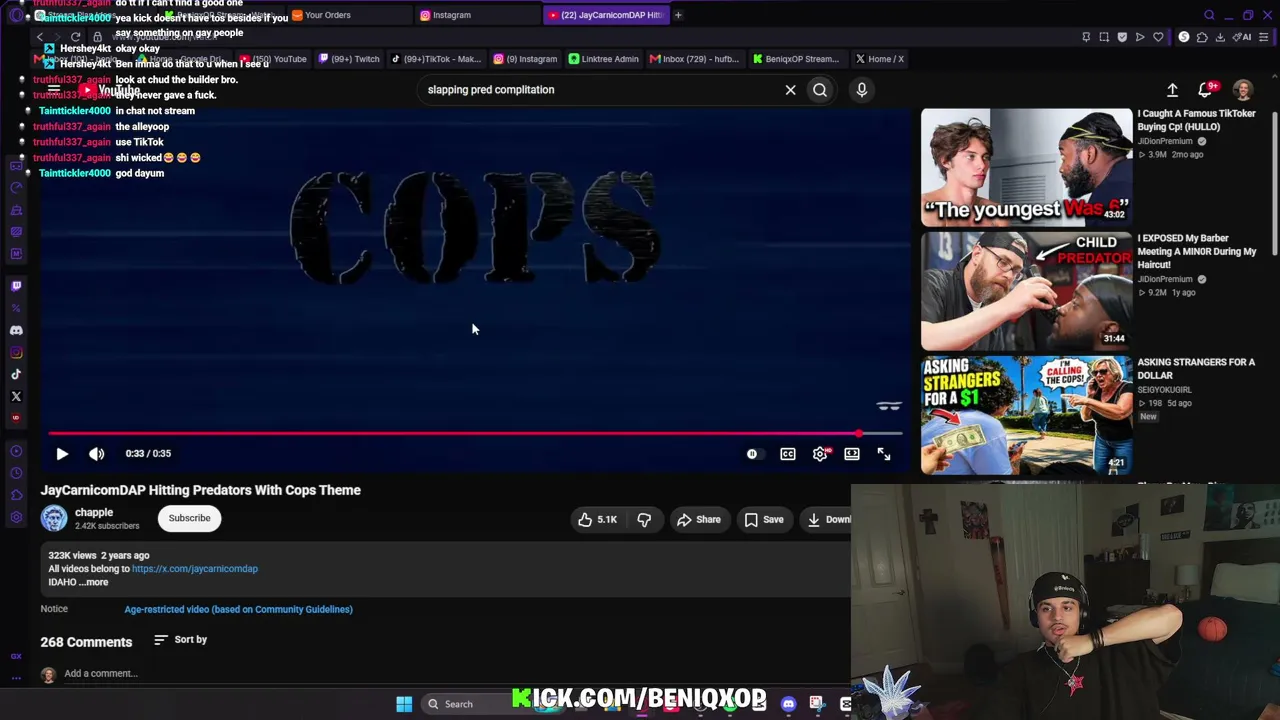Viewport: 1280px width, 720px height.
Task: Open Asking Strangers For A Dollar thumbnail
Action: coord(1027,415)
